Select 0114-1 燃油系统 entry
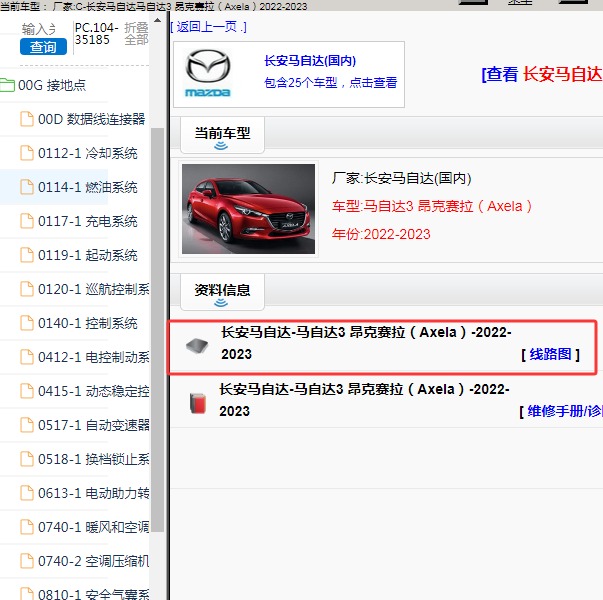This screenshot has height=600, width=603. pyautogui.click(x=88, y=187)
